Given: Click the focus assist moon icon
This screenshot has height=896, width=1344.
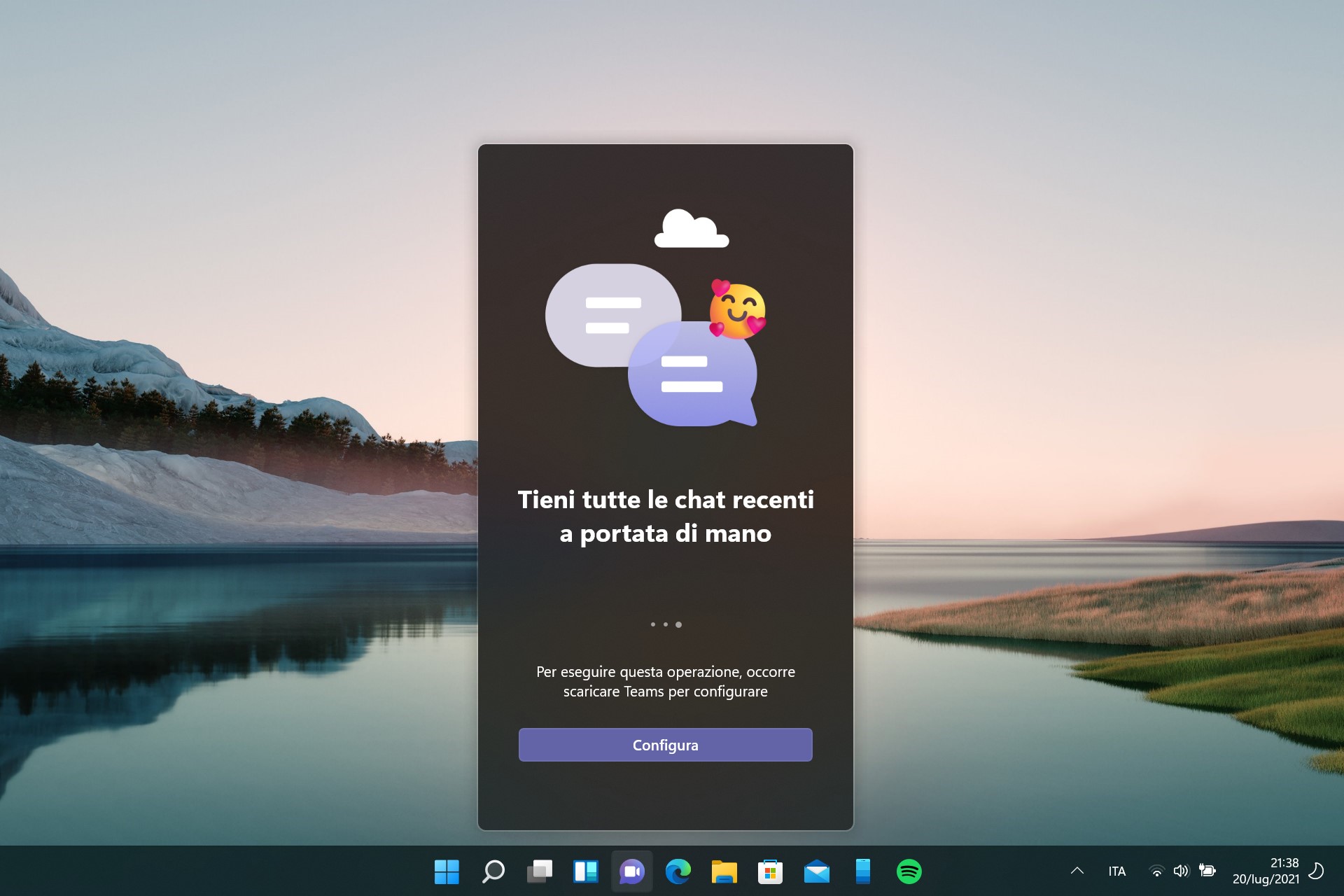Looking at the screenshot, I should pyautogui.click(x=1316, y=871).
